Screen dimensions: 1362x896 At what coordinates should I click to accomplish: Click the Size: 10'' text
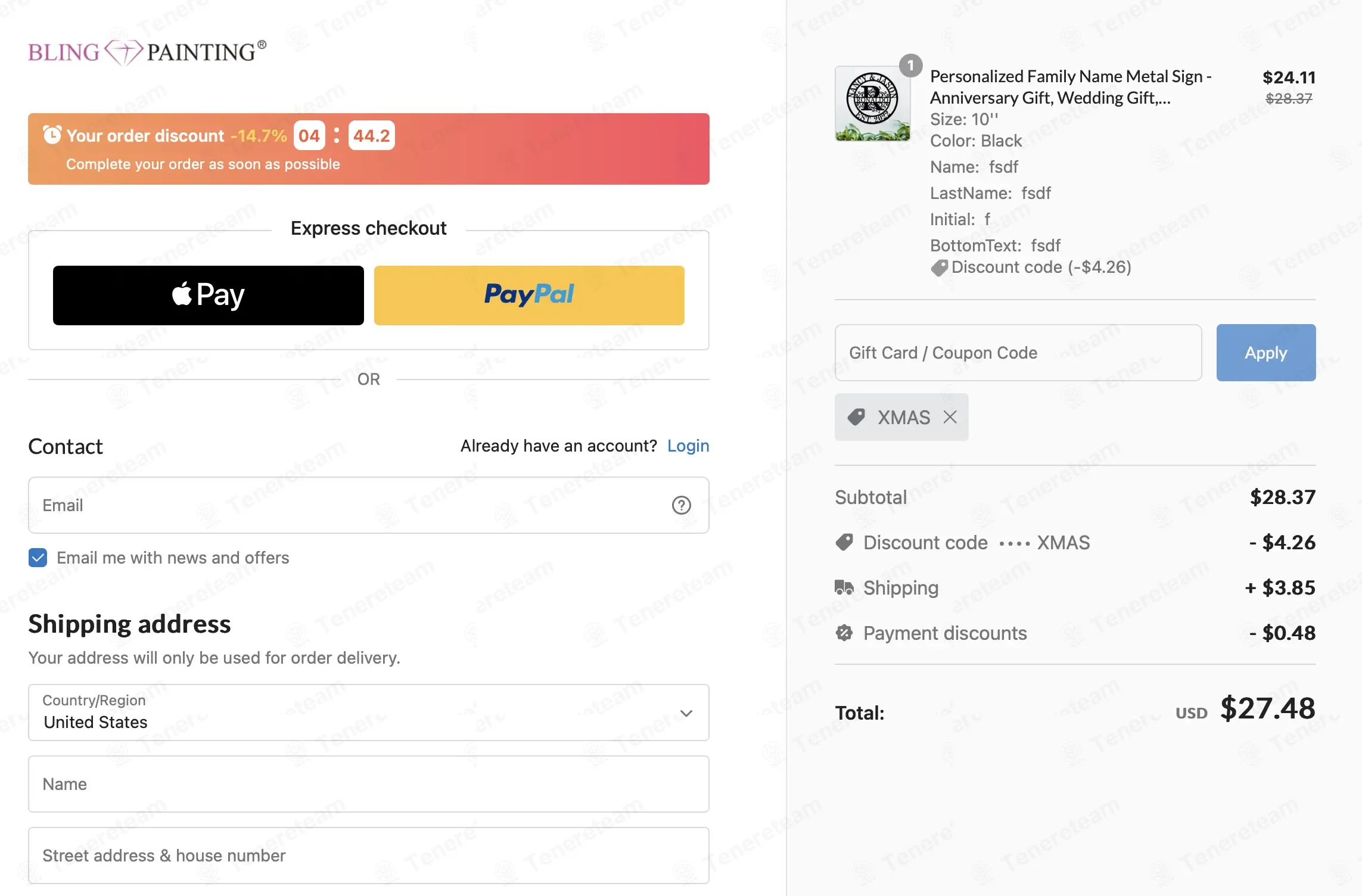tap(965, 119)
